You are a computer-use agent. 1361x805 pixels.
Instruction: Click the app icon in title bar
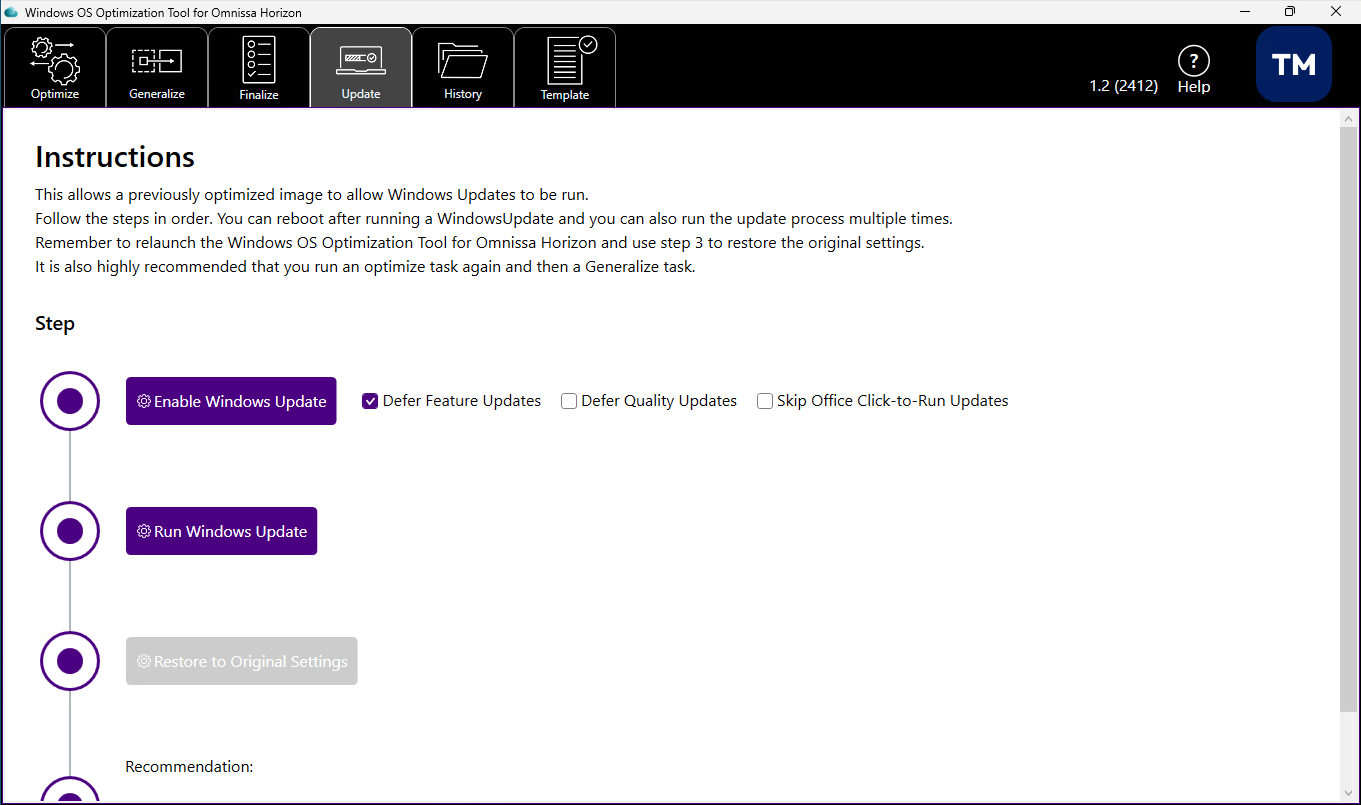coord(12,12)
